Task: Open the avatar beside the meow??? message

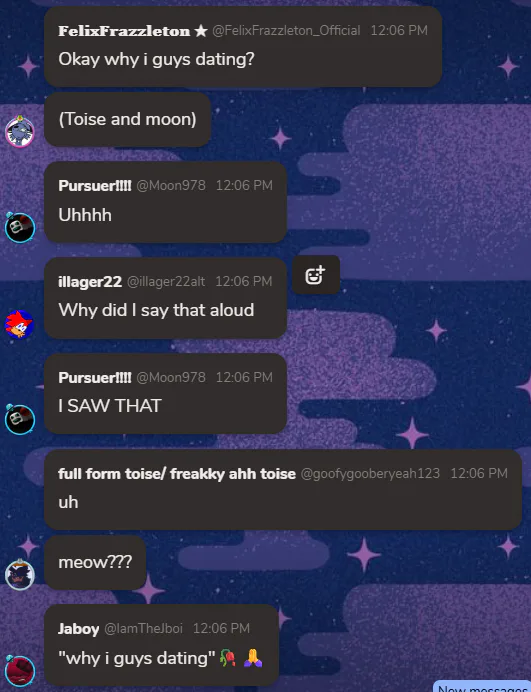Action: point(19,574)
